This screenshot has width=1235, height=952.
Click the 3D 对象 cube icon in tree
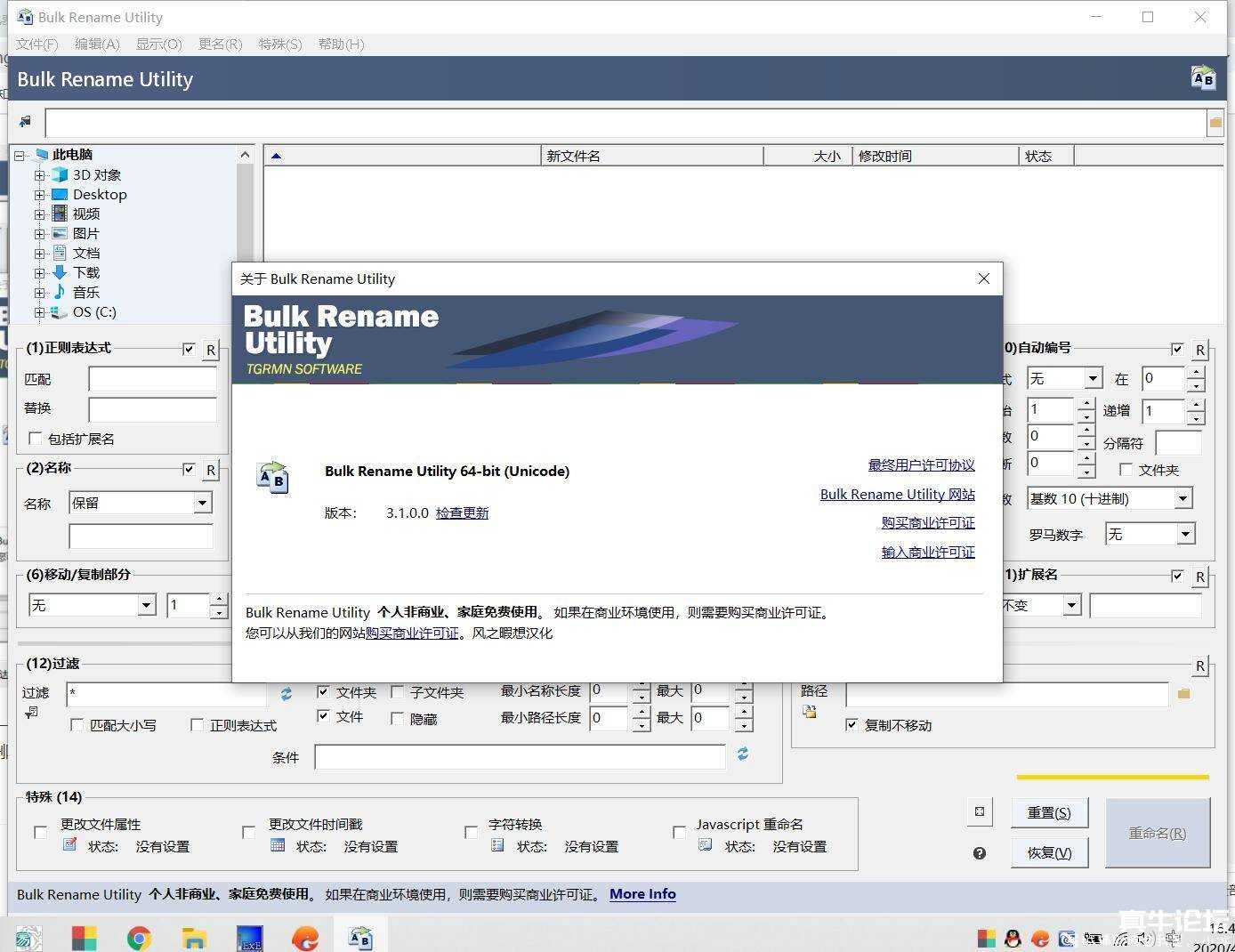(60, 174)
